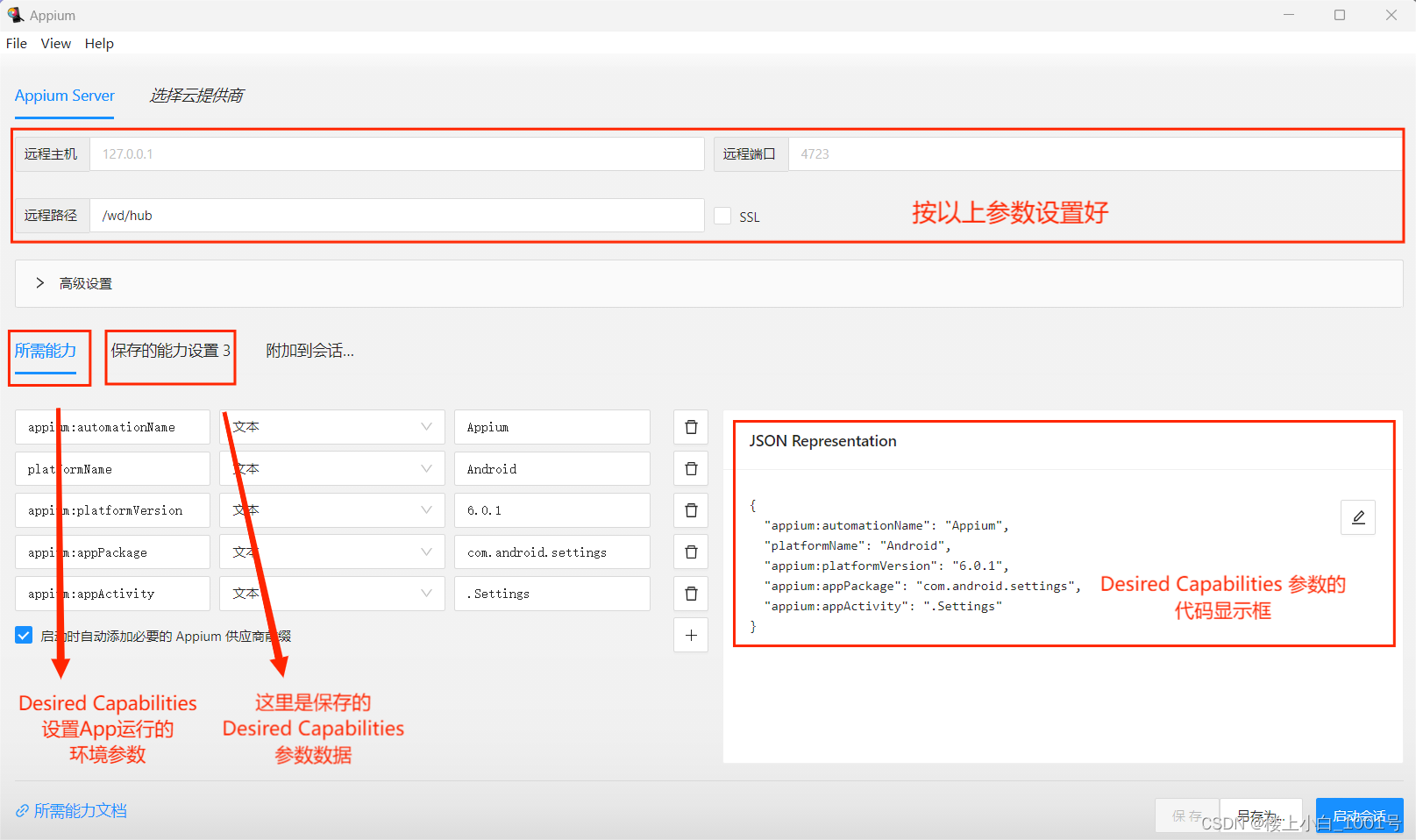Edit the appium:platformVersion name field

tap(112, 510)
